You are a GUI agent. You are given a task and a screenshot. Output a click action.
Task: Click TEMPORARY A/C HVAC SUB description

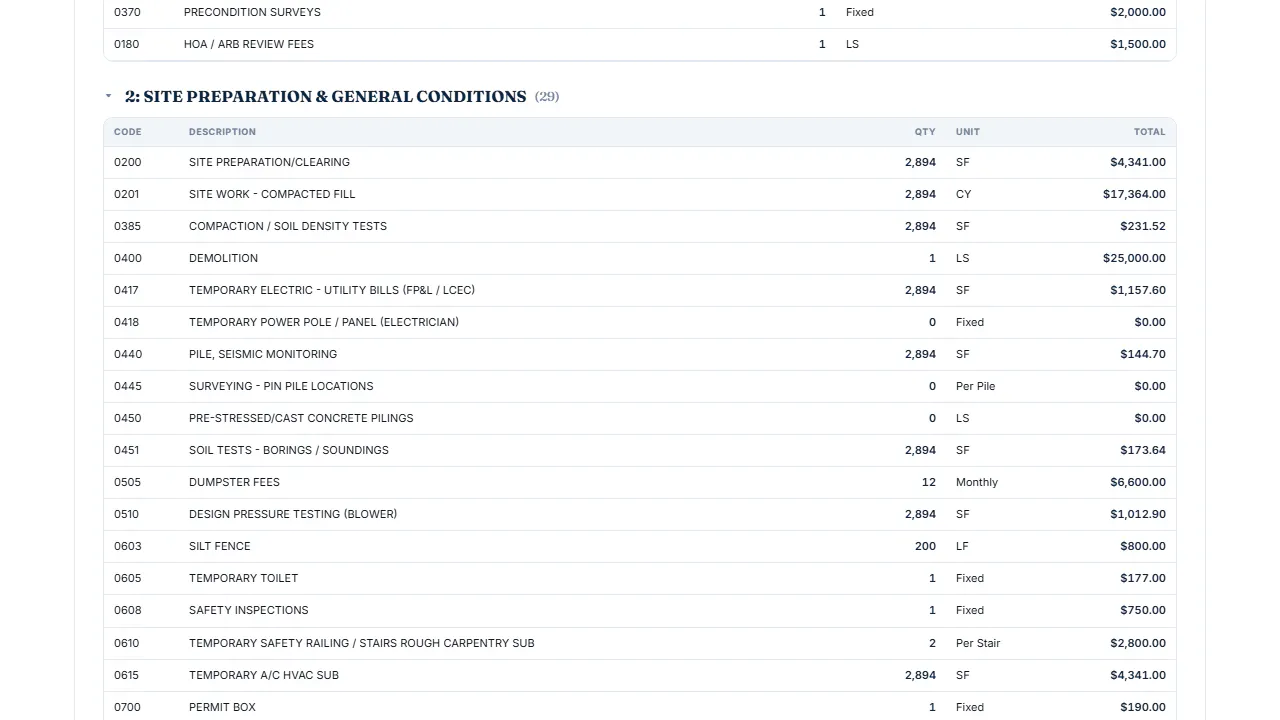[264, 675]
